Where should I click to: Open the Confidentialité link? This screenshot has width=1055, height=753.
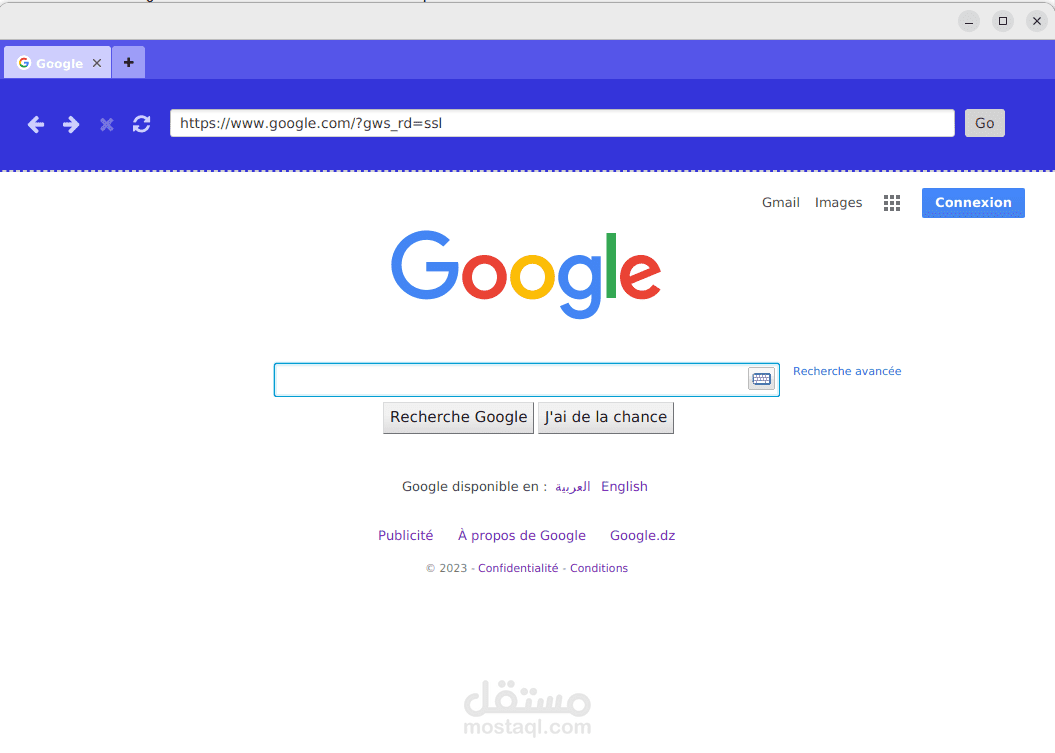coord(518,568)
